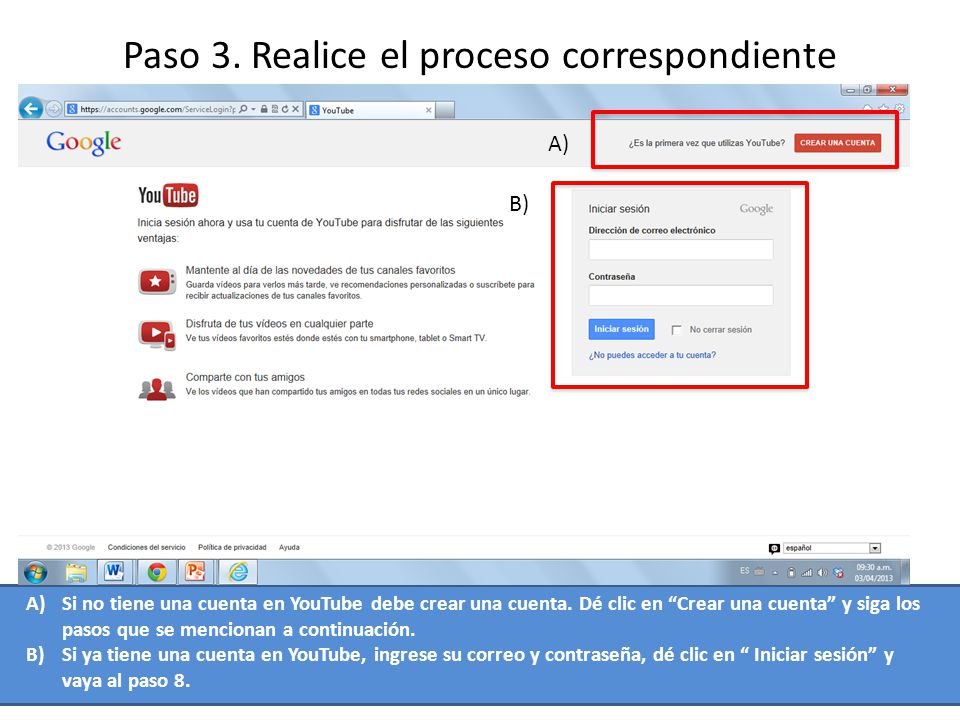Click the network signal tray icon

pos(807,573)
